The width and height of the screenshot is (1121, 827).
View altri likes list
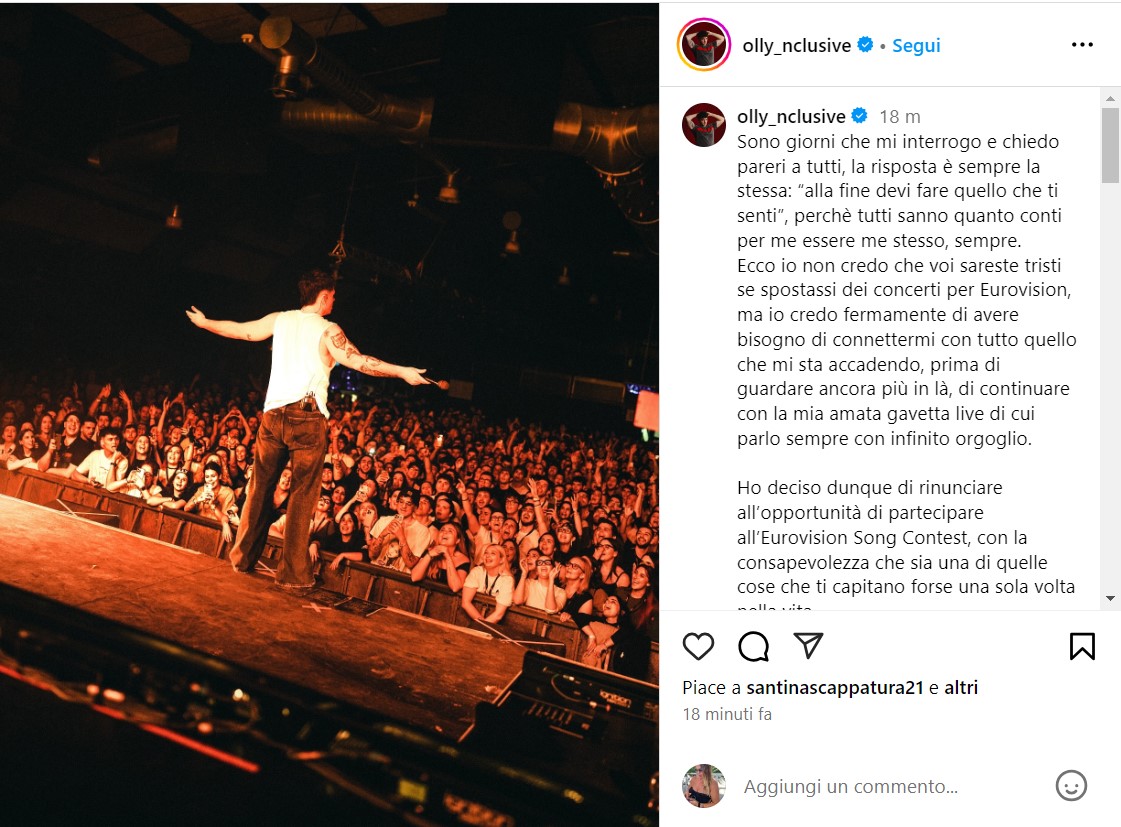[961, 688]
